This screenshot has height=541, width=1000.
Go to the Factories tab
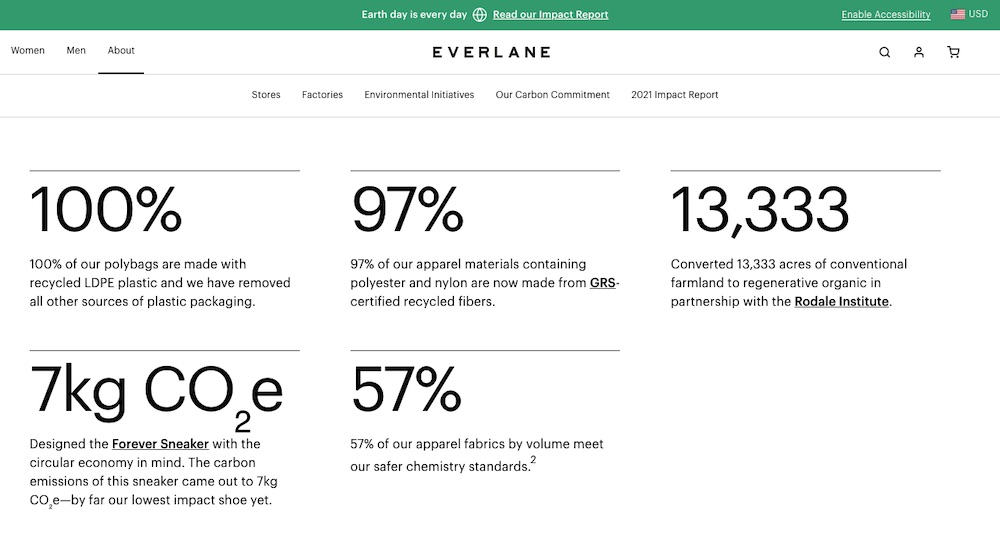coord(322,94)
